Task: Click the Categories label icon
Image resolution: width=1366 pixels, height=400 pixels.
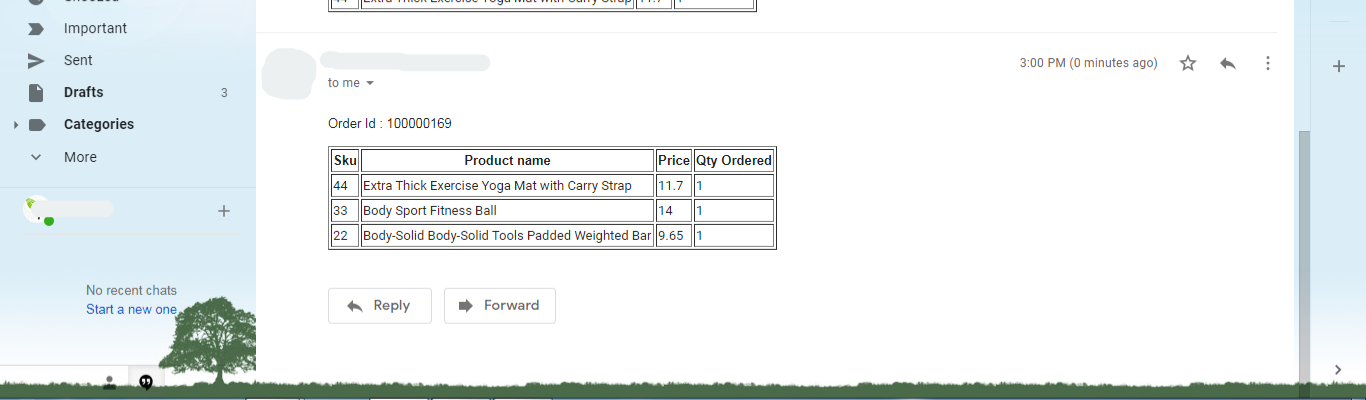Action: point(37,125)
